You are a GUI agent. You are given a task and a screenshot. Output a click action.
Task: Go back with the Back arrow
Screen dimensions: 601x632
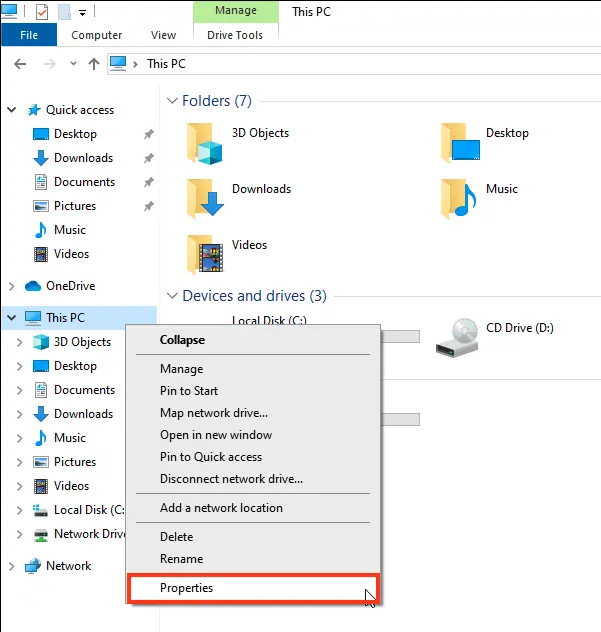(20, 64)
